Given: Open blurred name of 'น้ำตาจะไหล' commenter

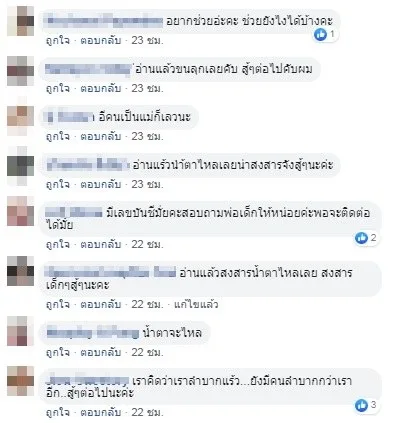Looking at the screenshot, I should click(x=93, y=333).
